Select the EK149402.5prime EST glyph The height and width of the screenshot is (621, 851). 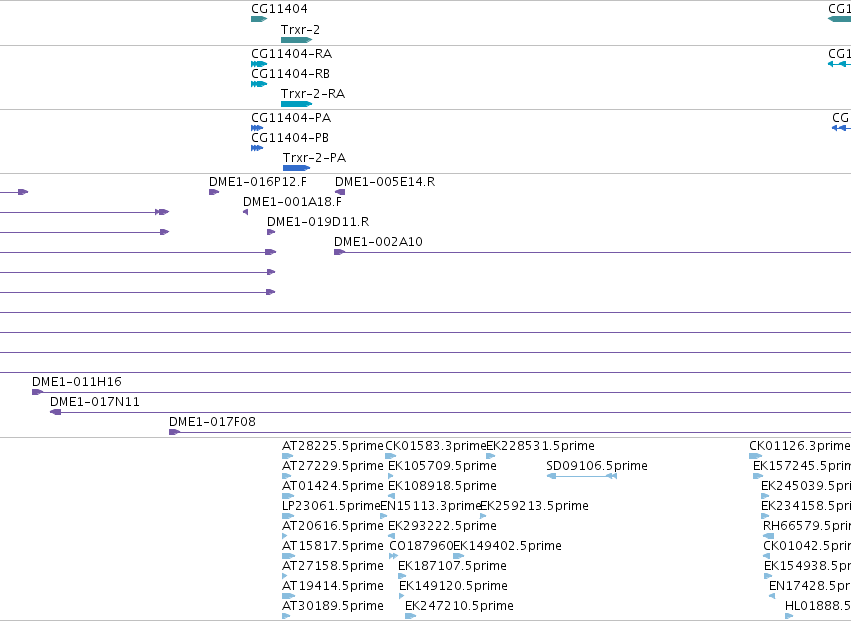(459, 556)
